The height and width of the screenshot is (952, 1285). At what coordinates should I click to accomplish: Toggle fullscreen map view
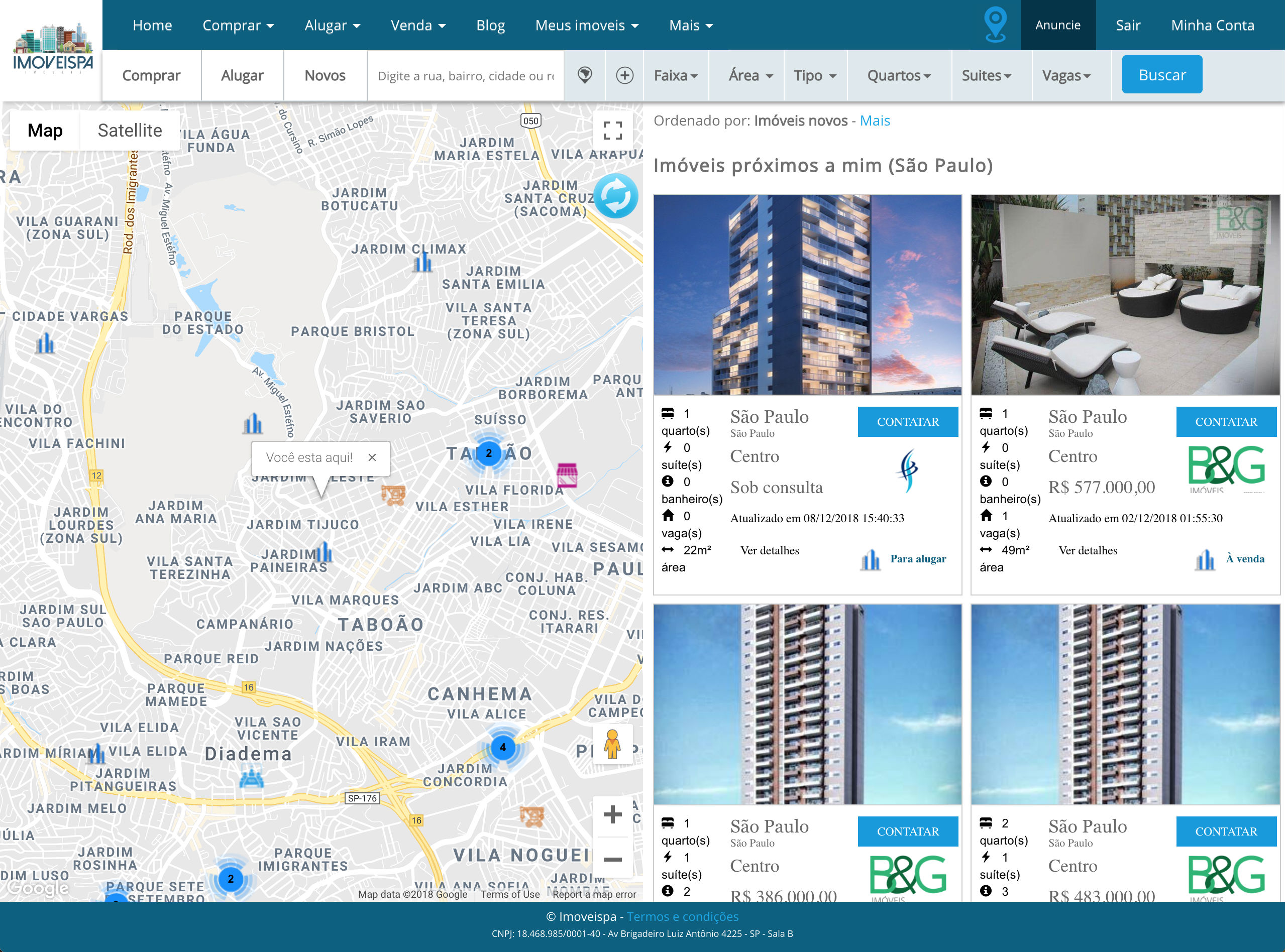pos(612,131)
